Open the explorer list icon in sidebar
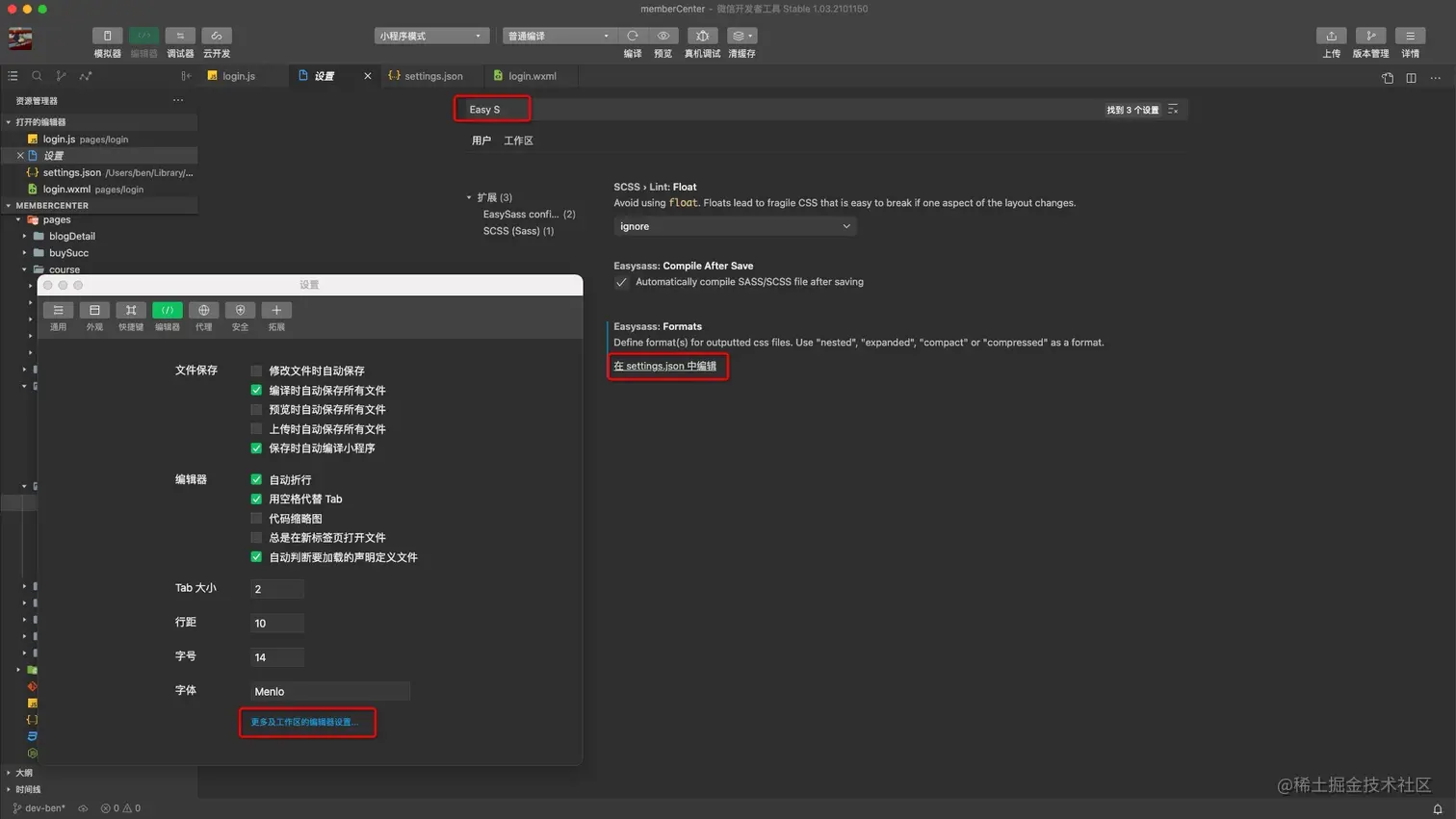The width and height of the screenshot is (1456, 819). pyautogui.click(x=13, y=76)
